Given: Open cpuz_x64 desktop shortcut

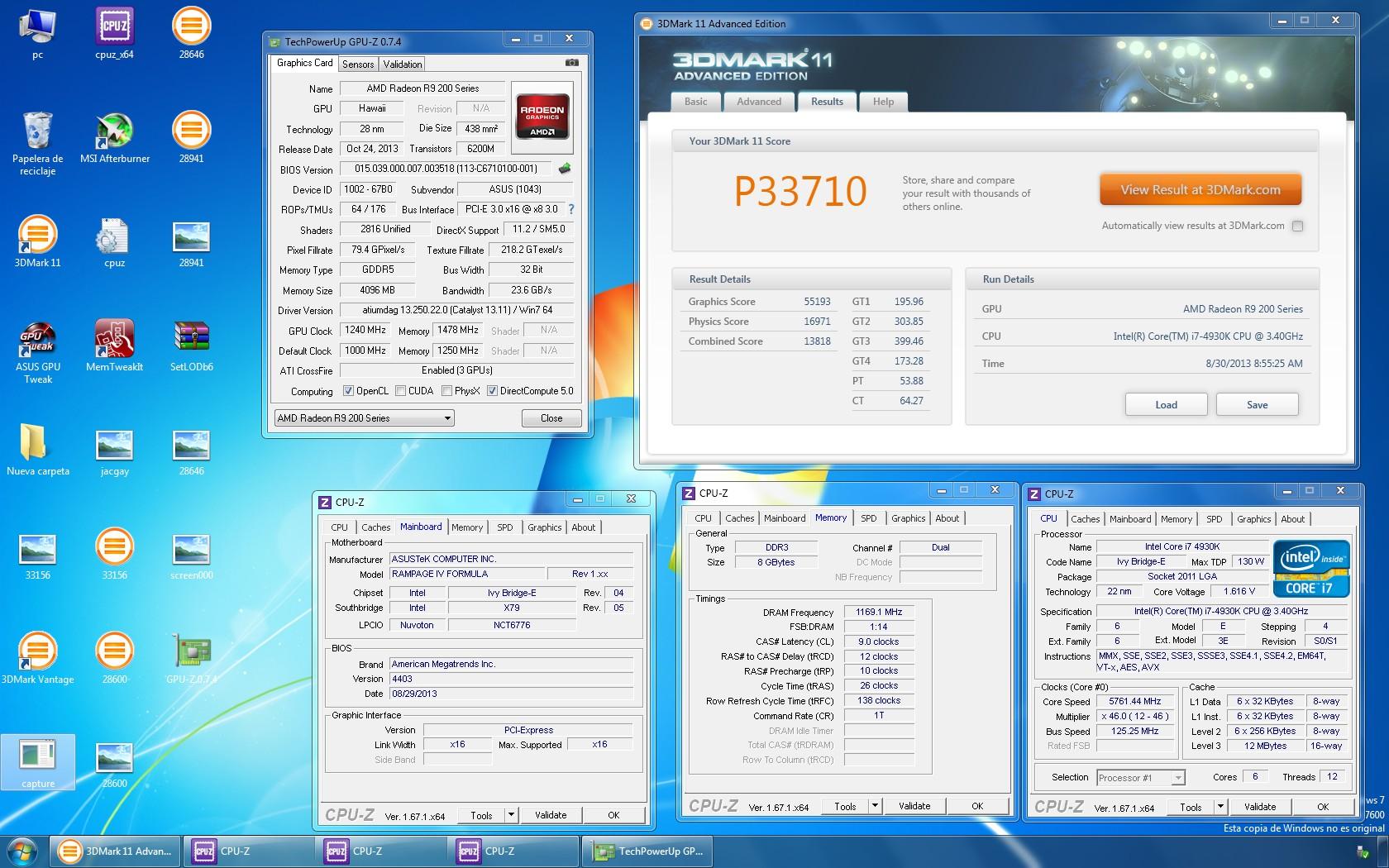Looking at the screenshot, I should [114, 33].
